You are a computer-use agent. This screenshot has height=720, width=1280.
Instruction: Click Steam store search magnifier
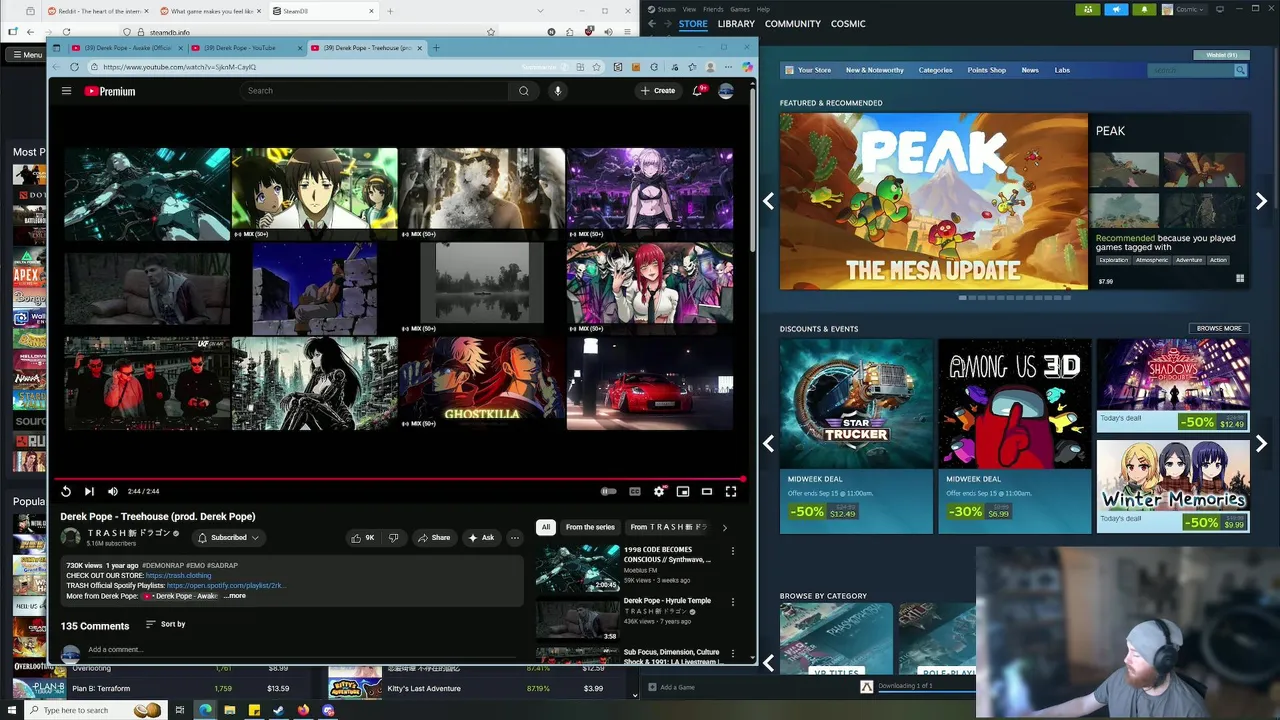pos(1240,70)
